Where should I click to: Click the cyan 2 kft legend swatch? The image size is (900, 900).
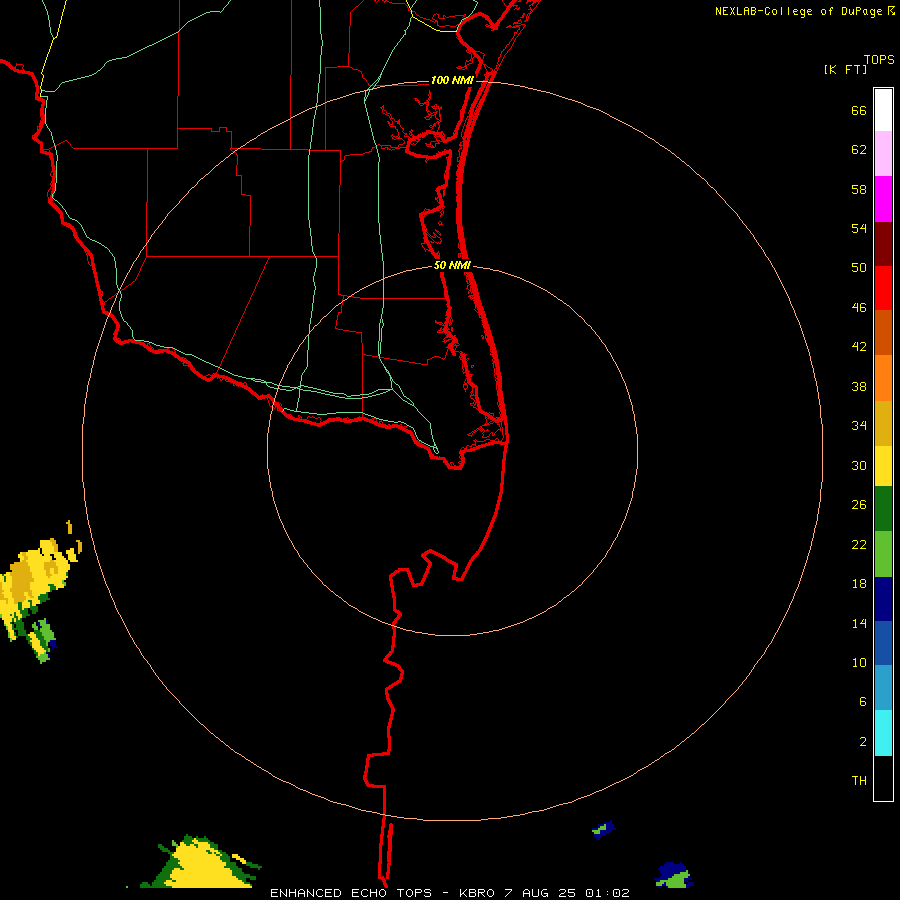coord(883,733)
